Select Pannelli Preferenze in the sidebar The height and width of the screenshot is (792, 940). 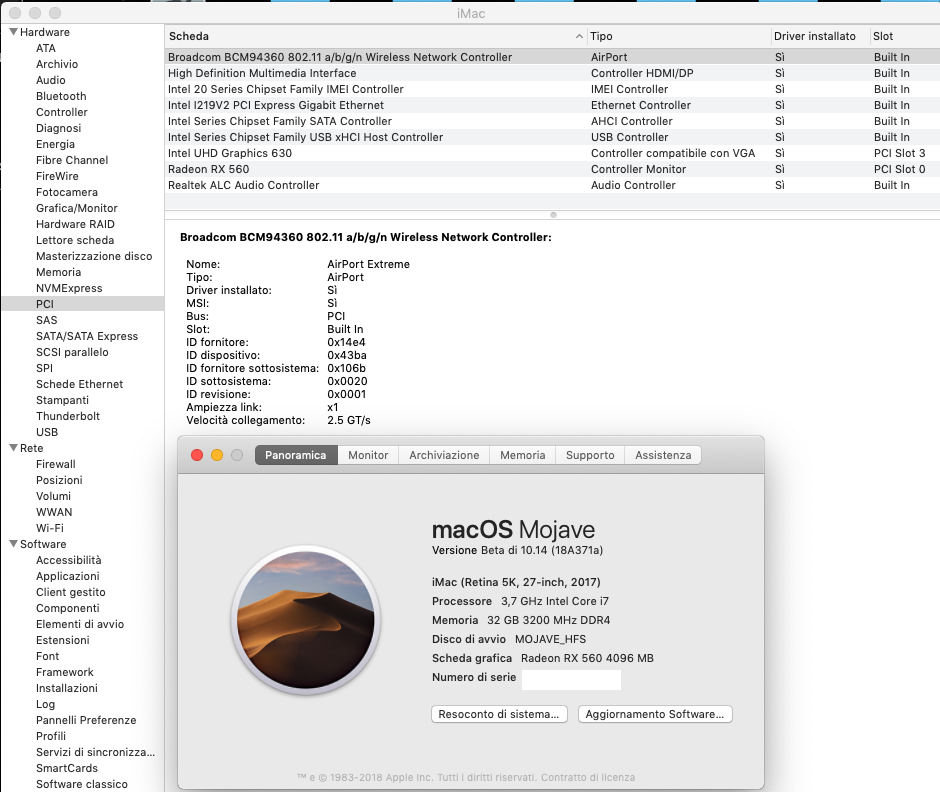click(86, 720)
